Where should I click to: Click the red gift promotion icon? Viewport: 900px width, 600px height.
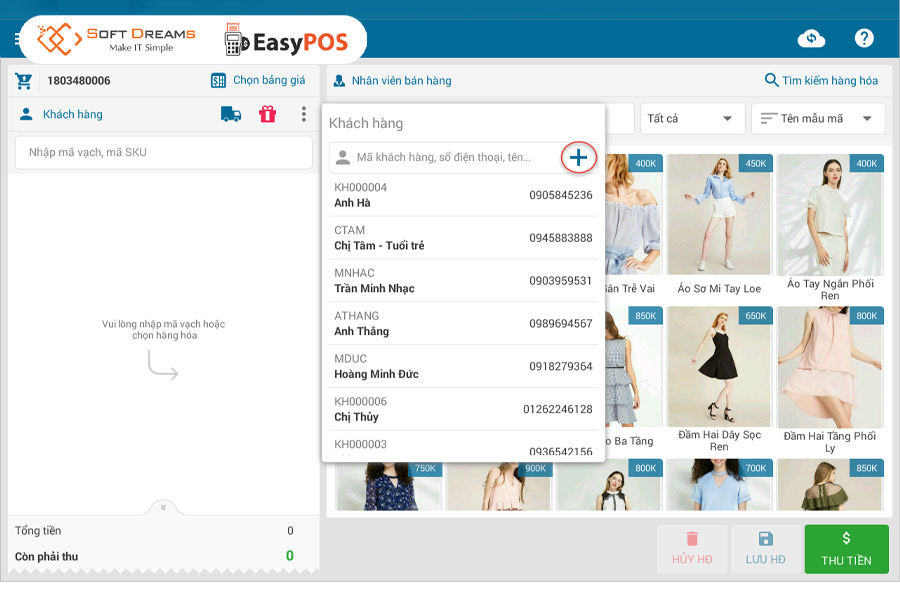pos(266,115)
